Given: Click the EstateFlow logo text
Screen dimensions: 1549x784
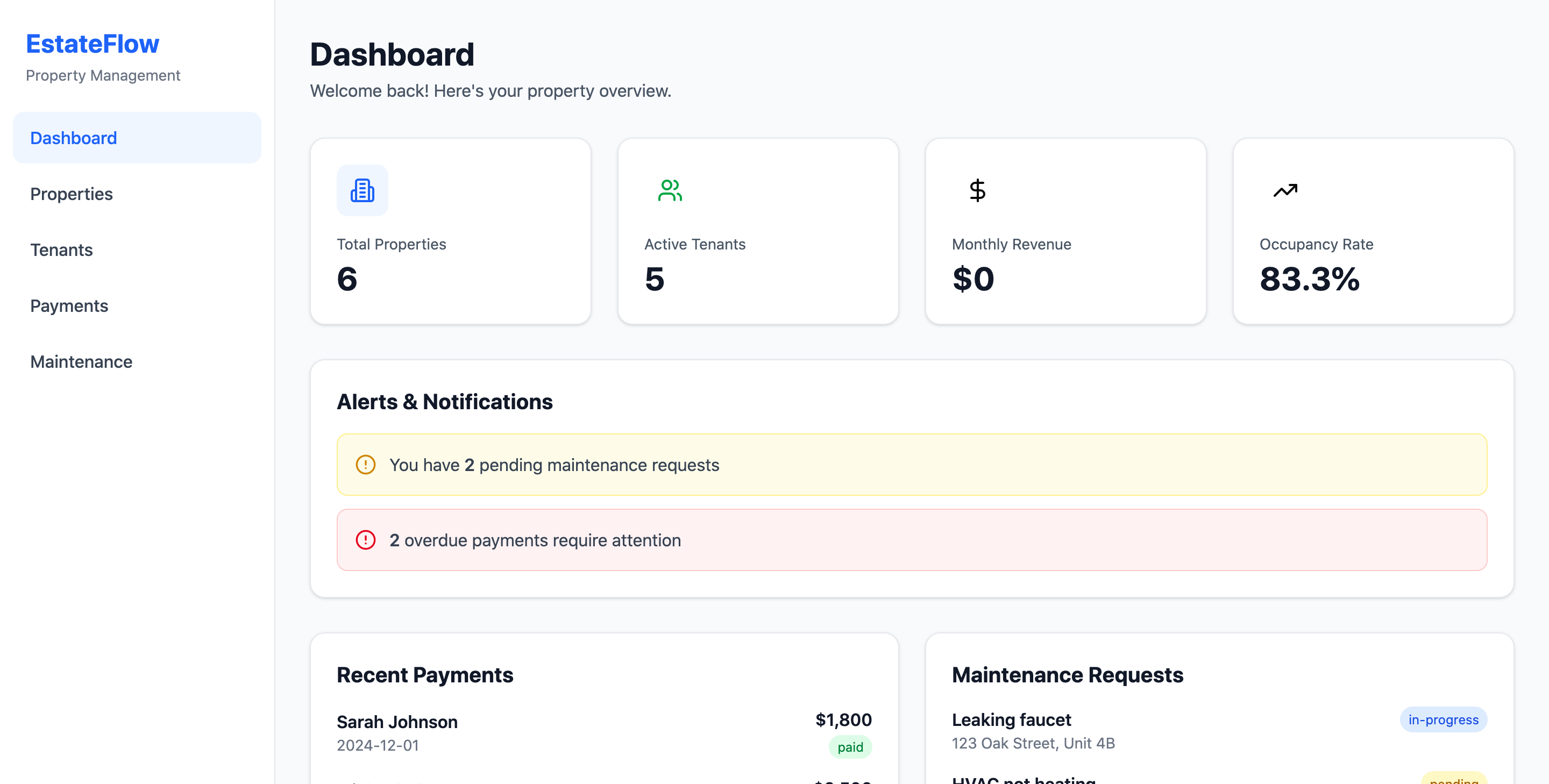Looking at the screenshot, I should [93, 44].
